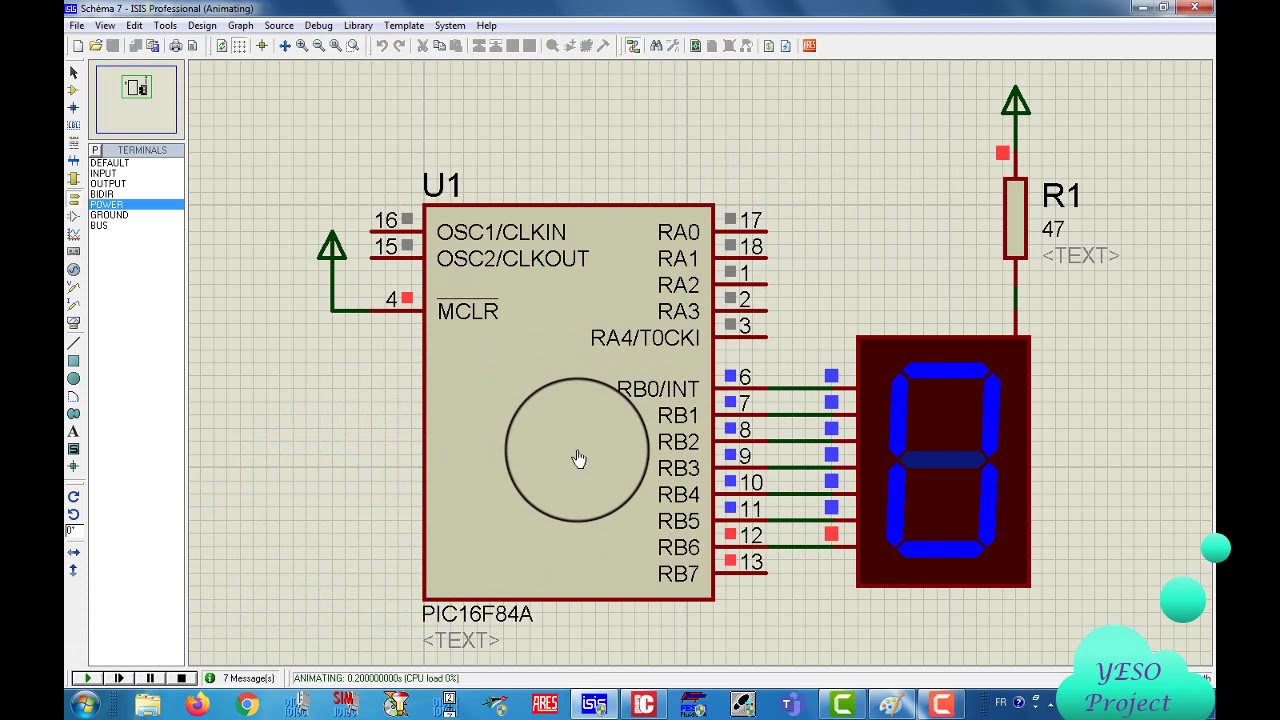The width and height of the screenshot is (1280, 720).
Task: Toggle the wire autorouter
Action: (633, 46)
